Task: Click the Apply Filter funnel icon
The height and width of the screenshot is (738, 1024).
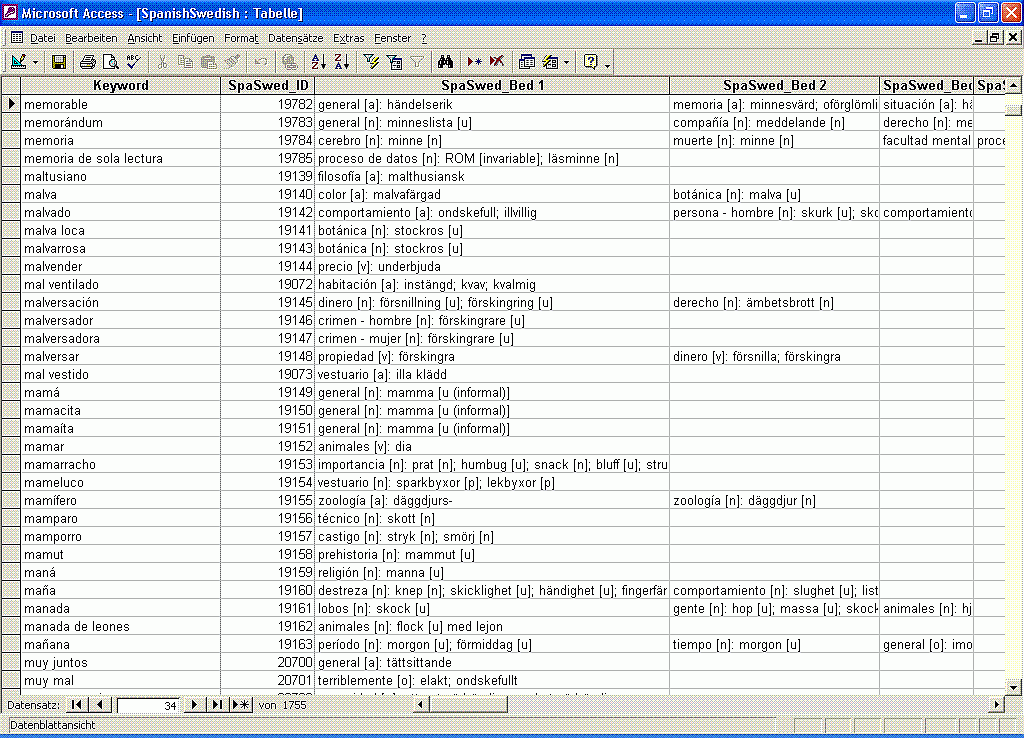Action: pos(417,62)
